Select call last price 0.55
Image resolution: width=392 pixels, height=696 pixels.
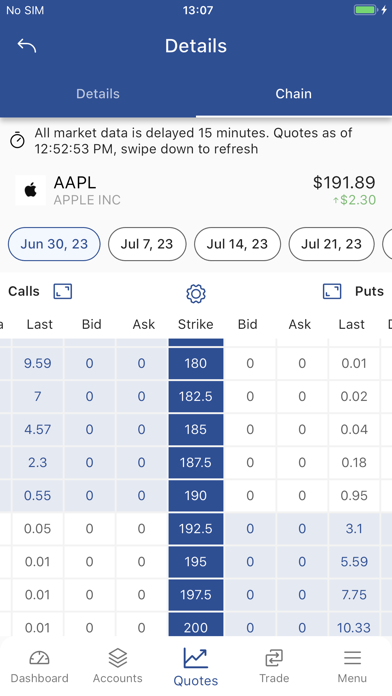(x=38, y=495)
